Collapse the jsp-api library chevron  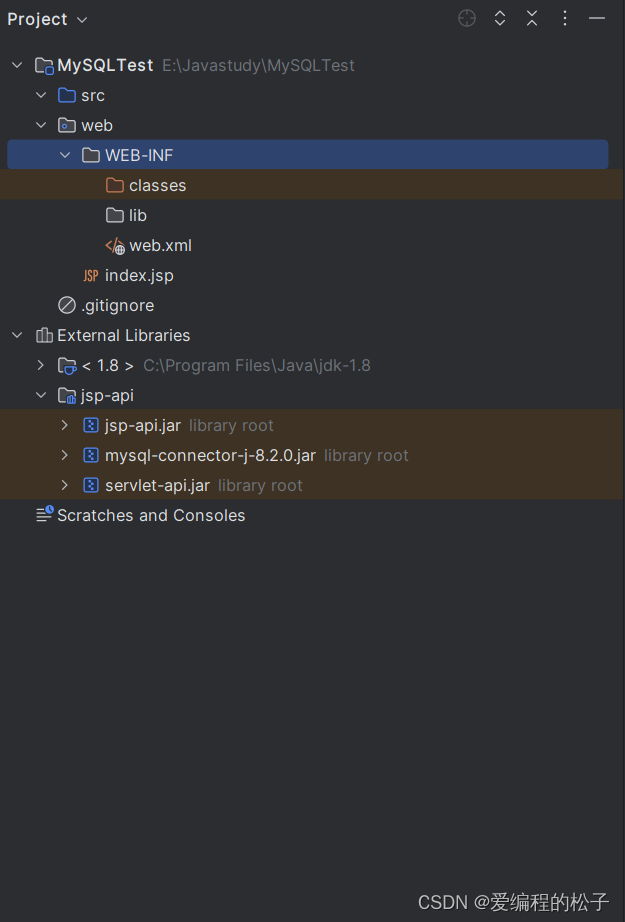click(x=41, y=395)
